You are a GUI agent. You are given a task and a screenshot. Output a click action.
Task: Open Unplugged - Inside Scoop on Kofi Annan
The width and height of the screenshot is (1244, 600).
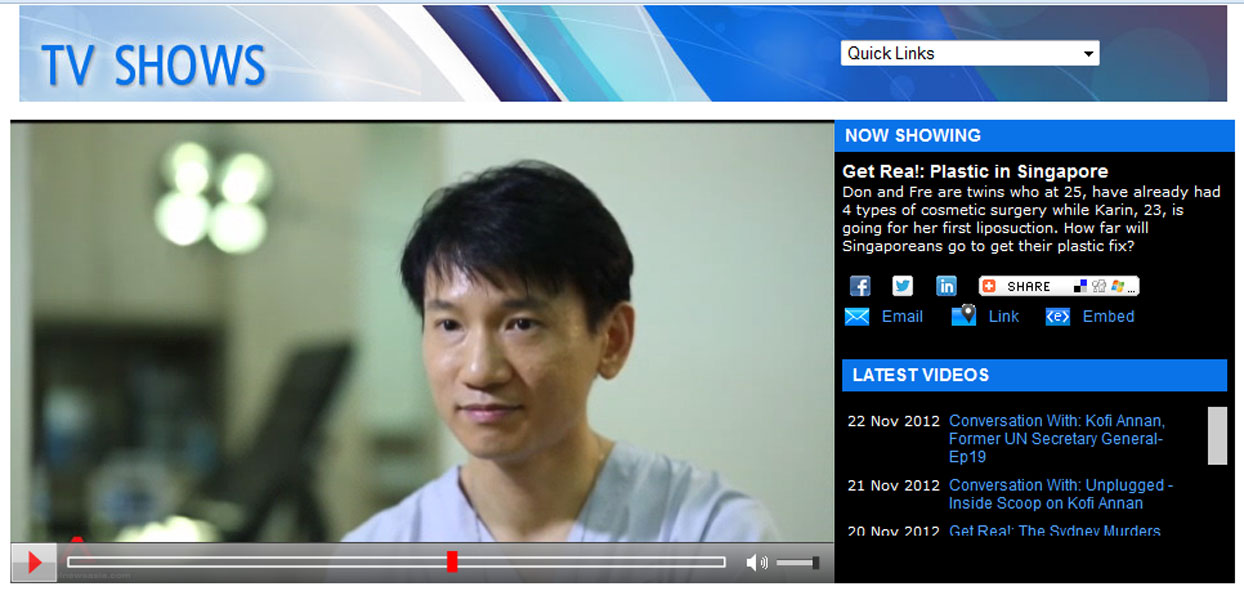1060,494
